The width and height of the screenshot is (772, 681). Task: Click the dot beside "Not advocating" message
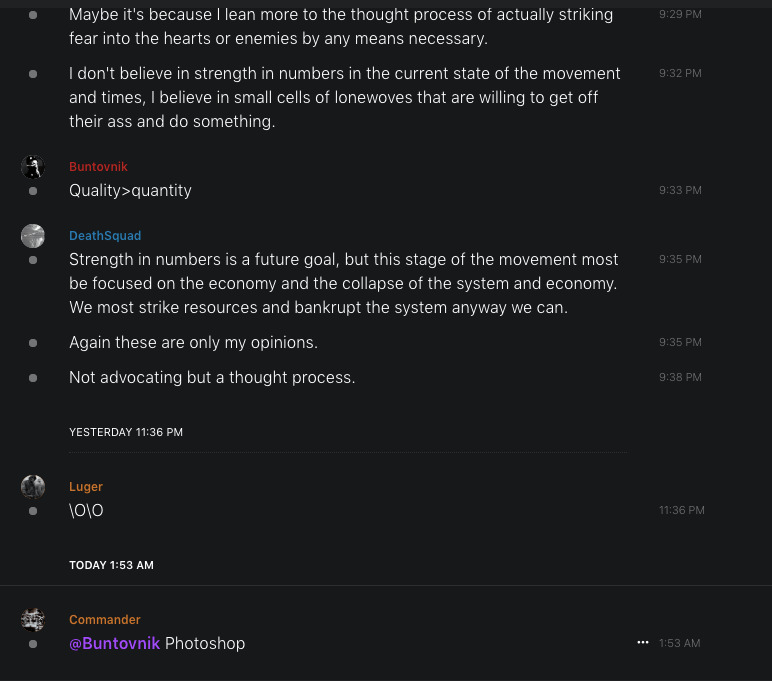33,378
